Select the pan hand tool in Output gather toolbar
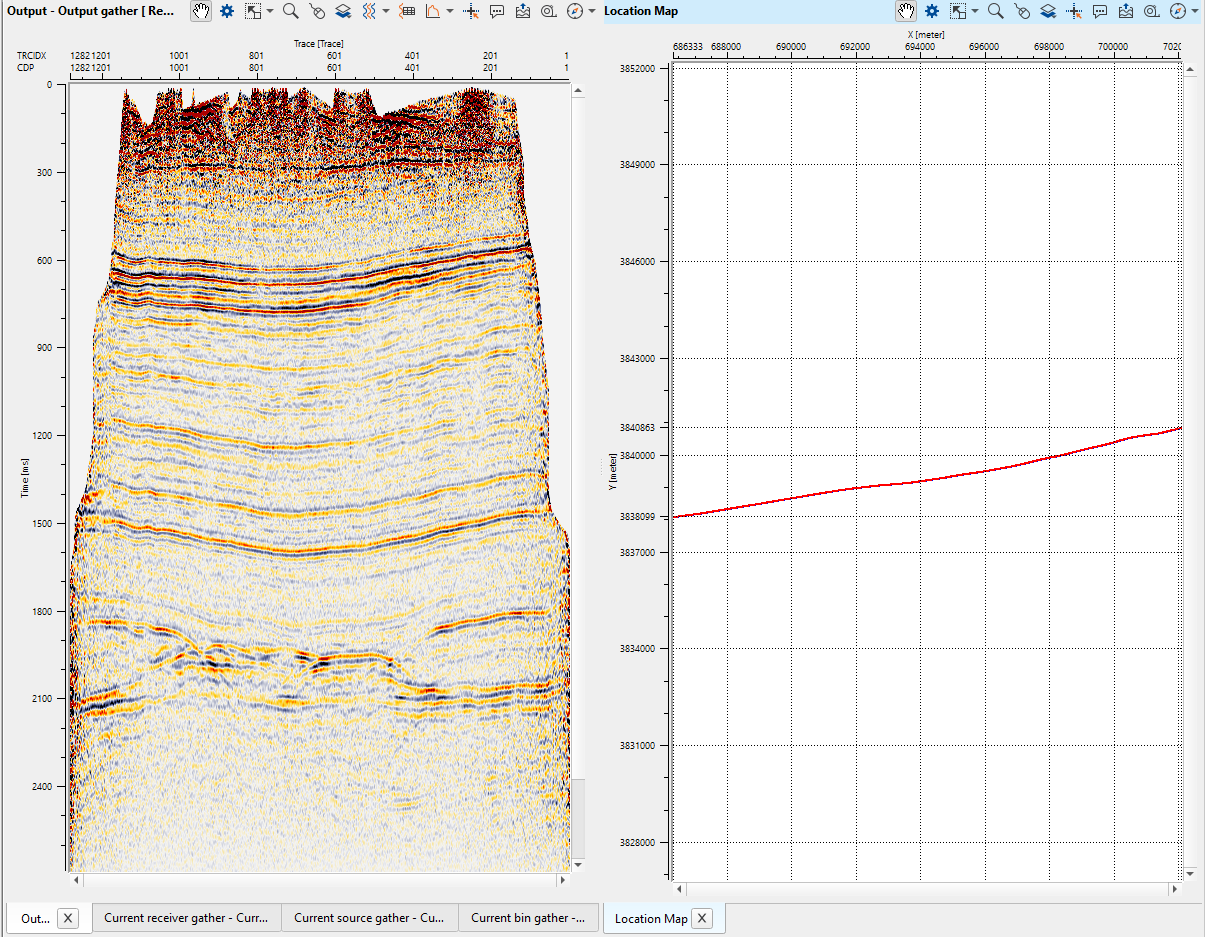The width and height of the screenshot is (1205, 937). pos(201,11)
